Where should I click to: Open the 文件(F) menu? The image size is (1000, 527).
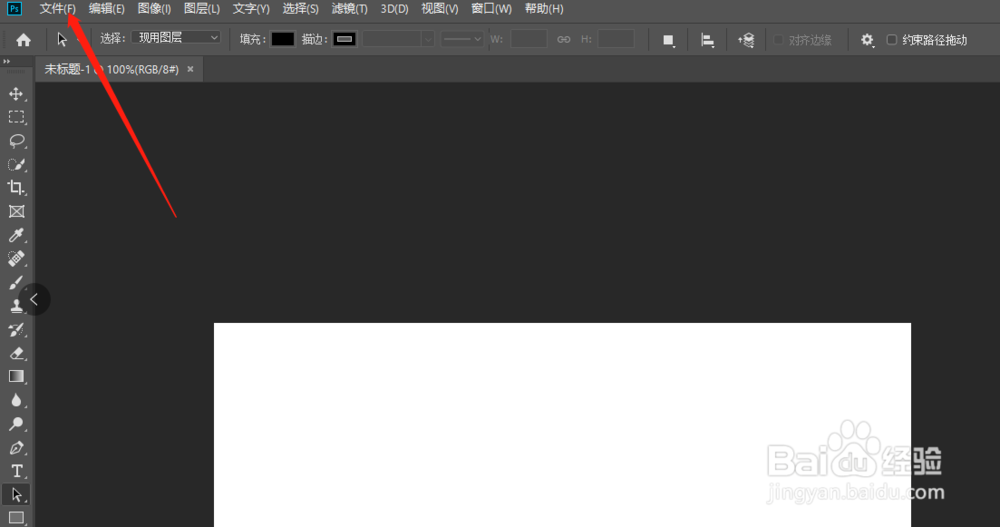click(57, 9)
